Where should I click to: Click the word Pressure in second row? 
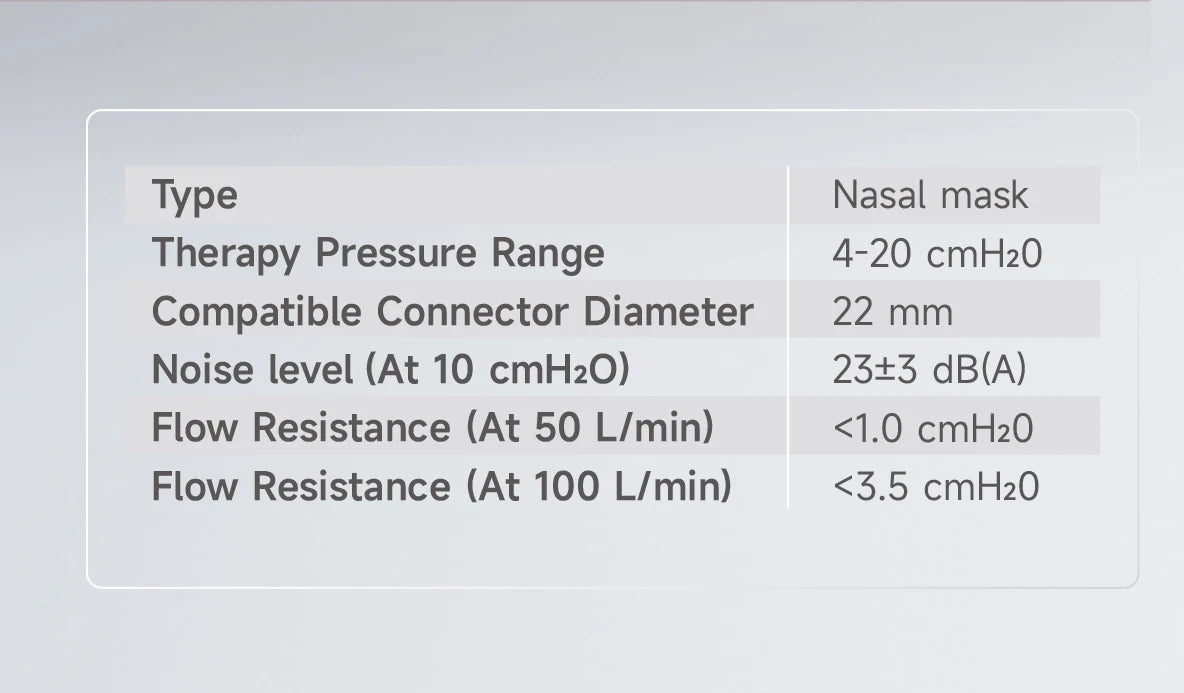(x=396, y=253)
